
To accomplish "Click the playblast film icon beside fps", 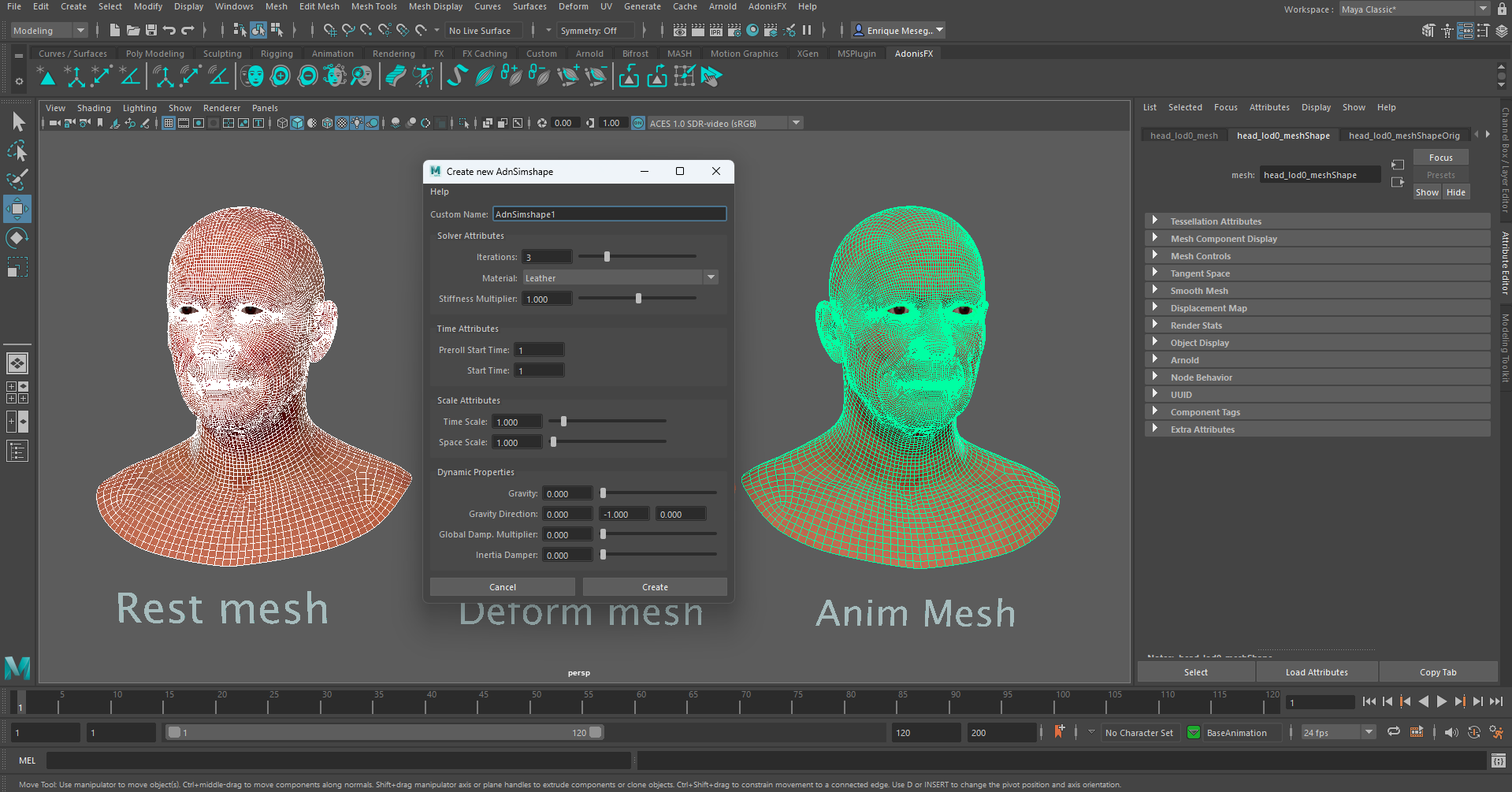I will pos(1417,732).
